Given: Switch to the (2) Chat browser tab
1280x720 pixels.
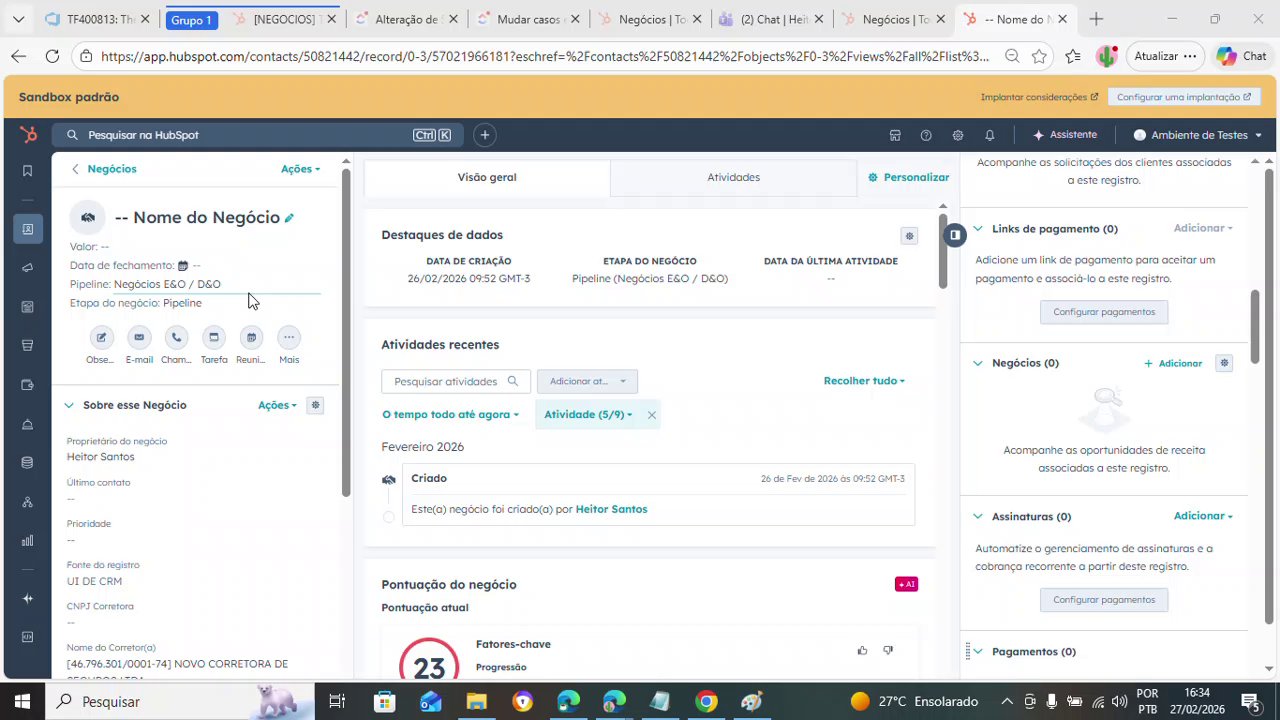Looking at the screenshot, I should pyautogui.click(x=773, y=19).
